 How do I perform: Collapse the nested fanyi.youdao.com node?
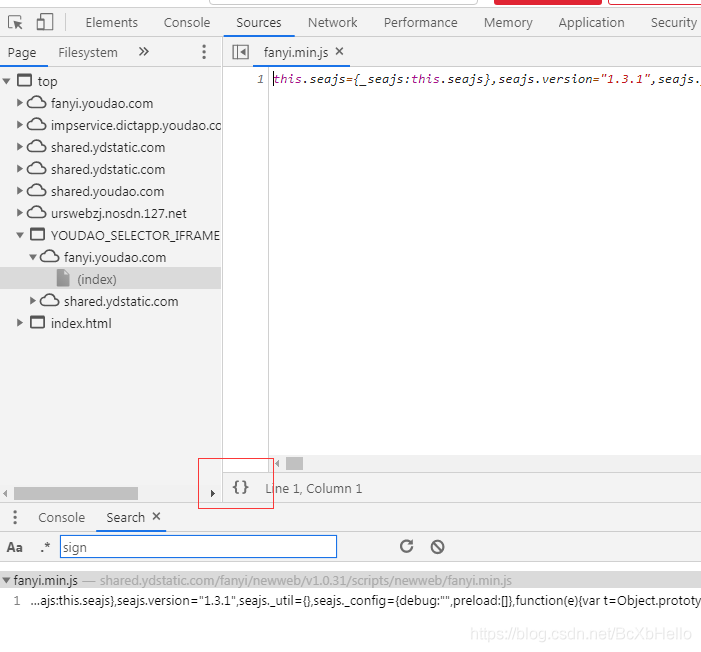coord(33,257)
